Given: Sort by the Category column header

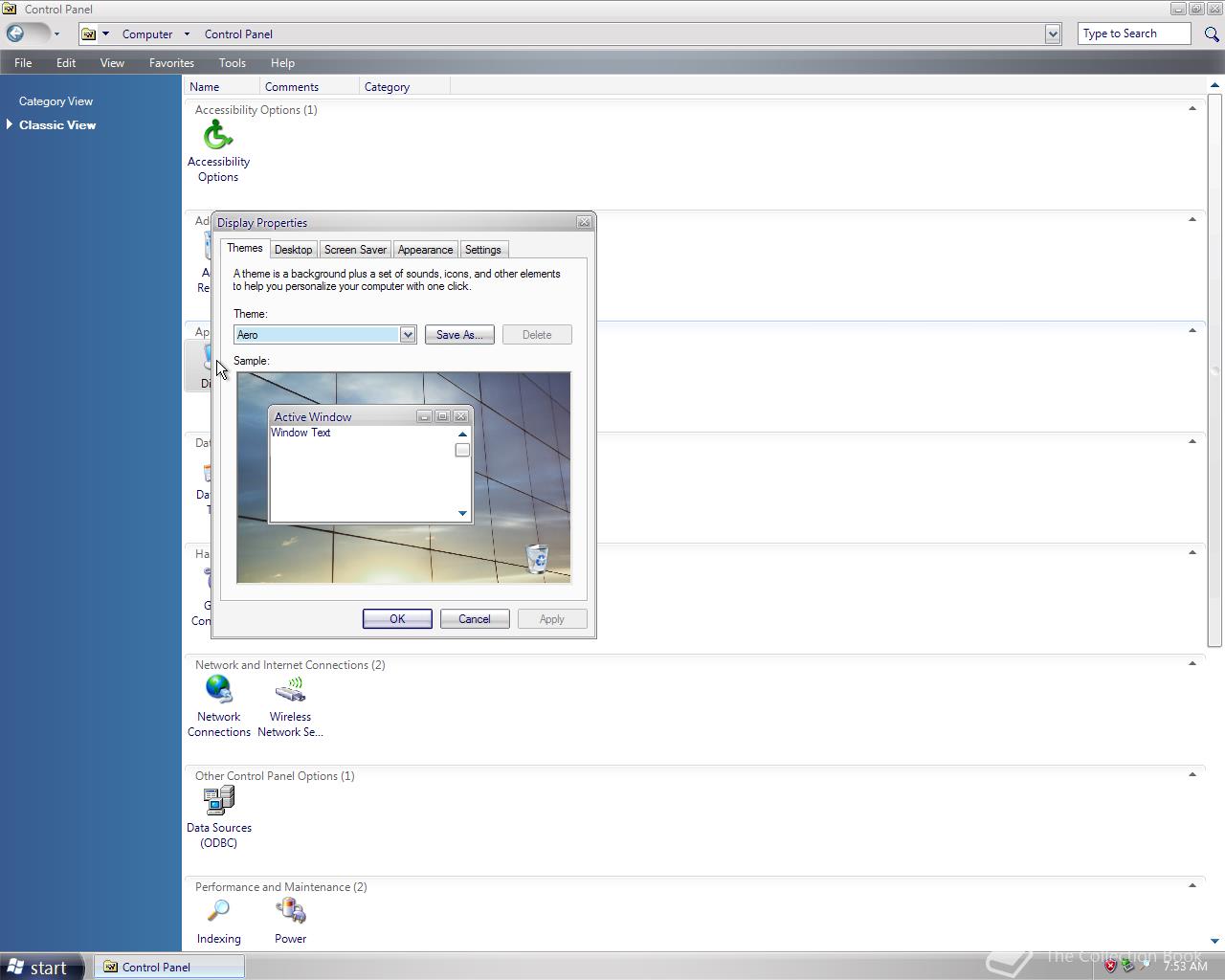Looking at the screenshot, I should [404, 86].
